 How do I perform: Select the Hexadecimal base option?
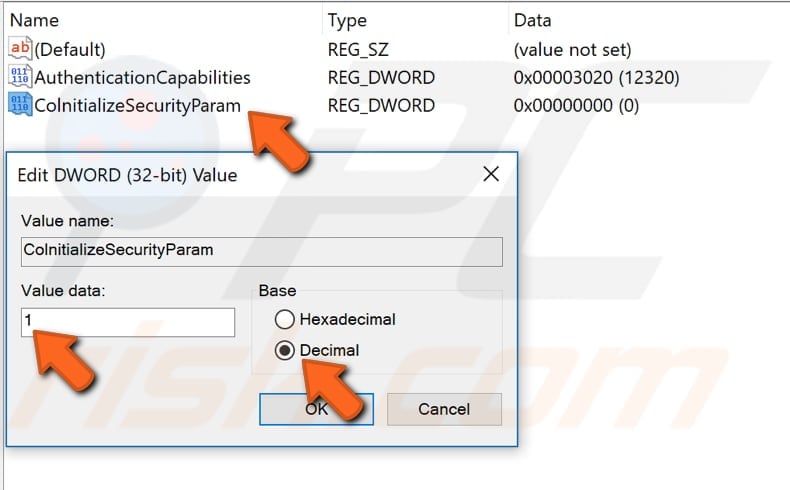point(335,319)
